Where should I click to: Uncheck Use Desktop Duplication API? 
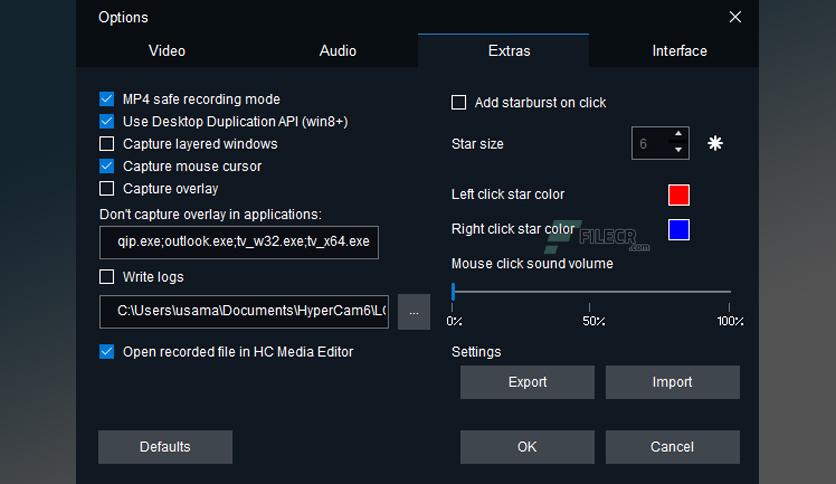(x=107, y=122)
